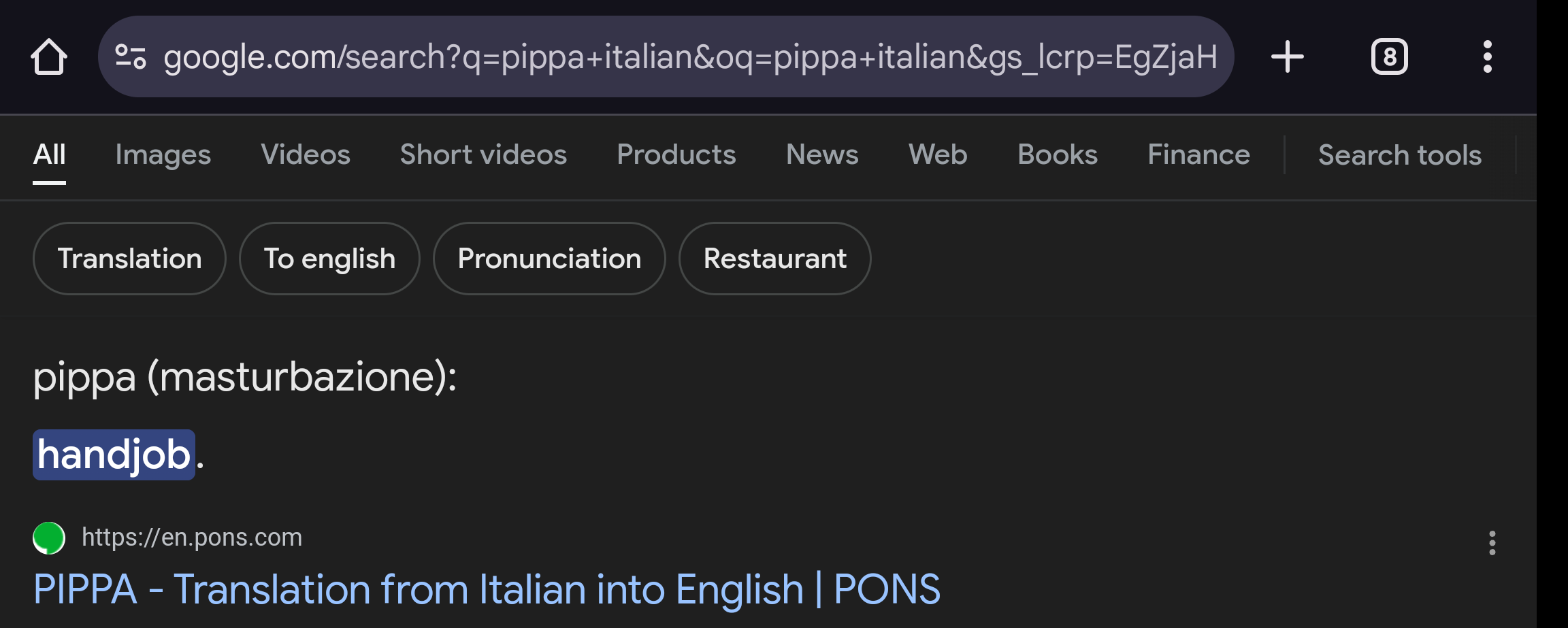Switch to the Images tab
This screenshot has height=628, width=1568.
pyautogui.click(x=163, y=155)
